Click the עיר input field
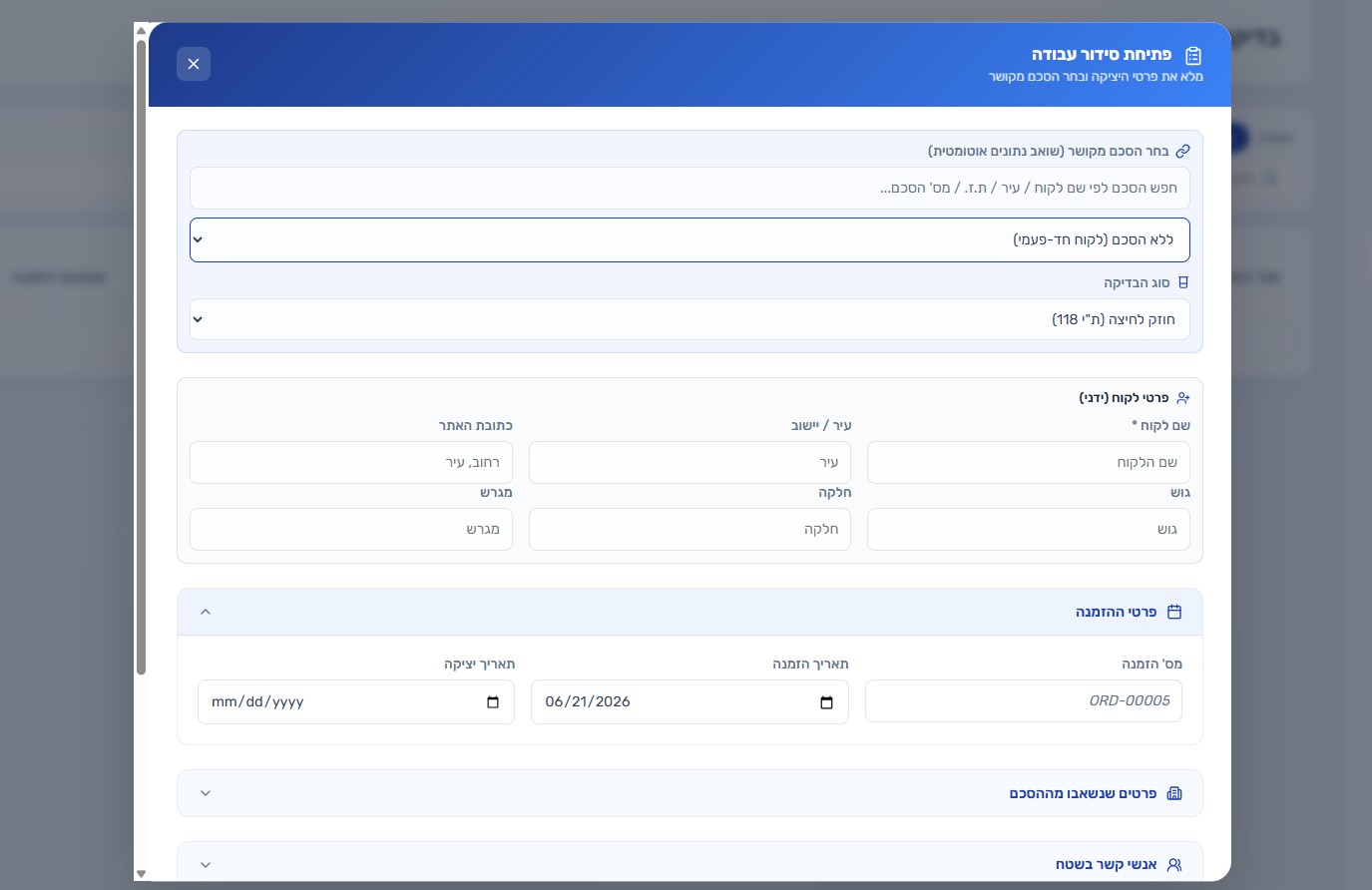 coord(689,463)
